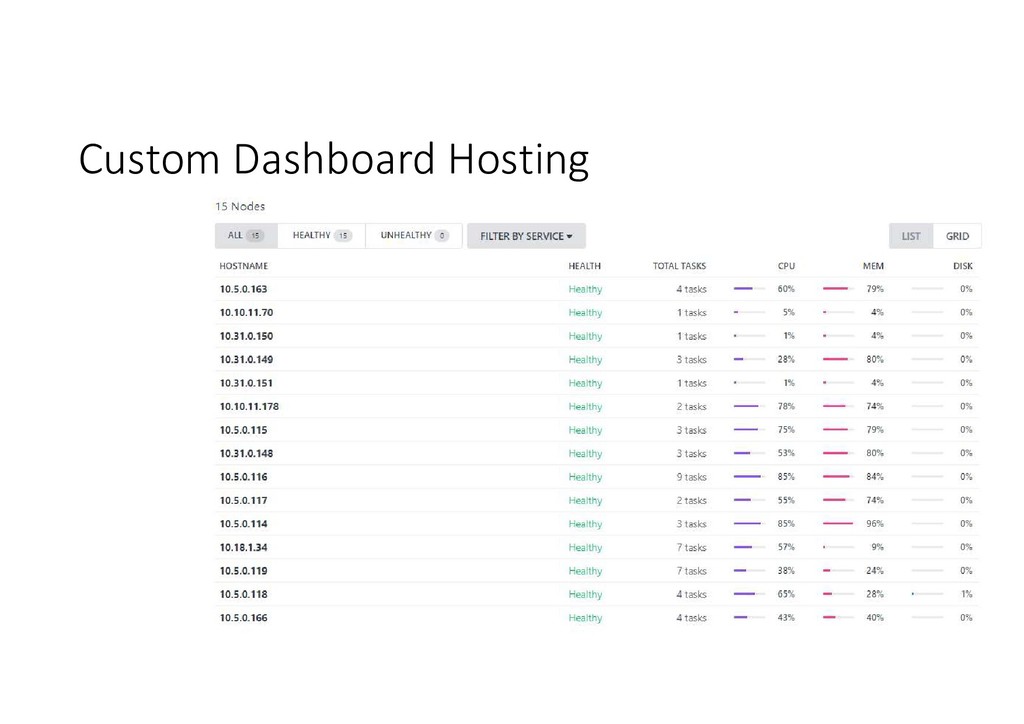Viewport: 1024px width, 724px height.
Task: Sort by CPU column header
Action: click(786, 266)
